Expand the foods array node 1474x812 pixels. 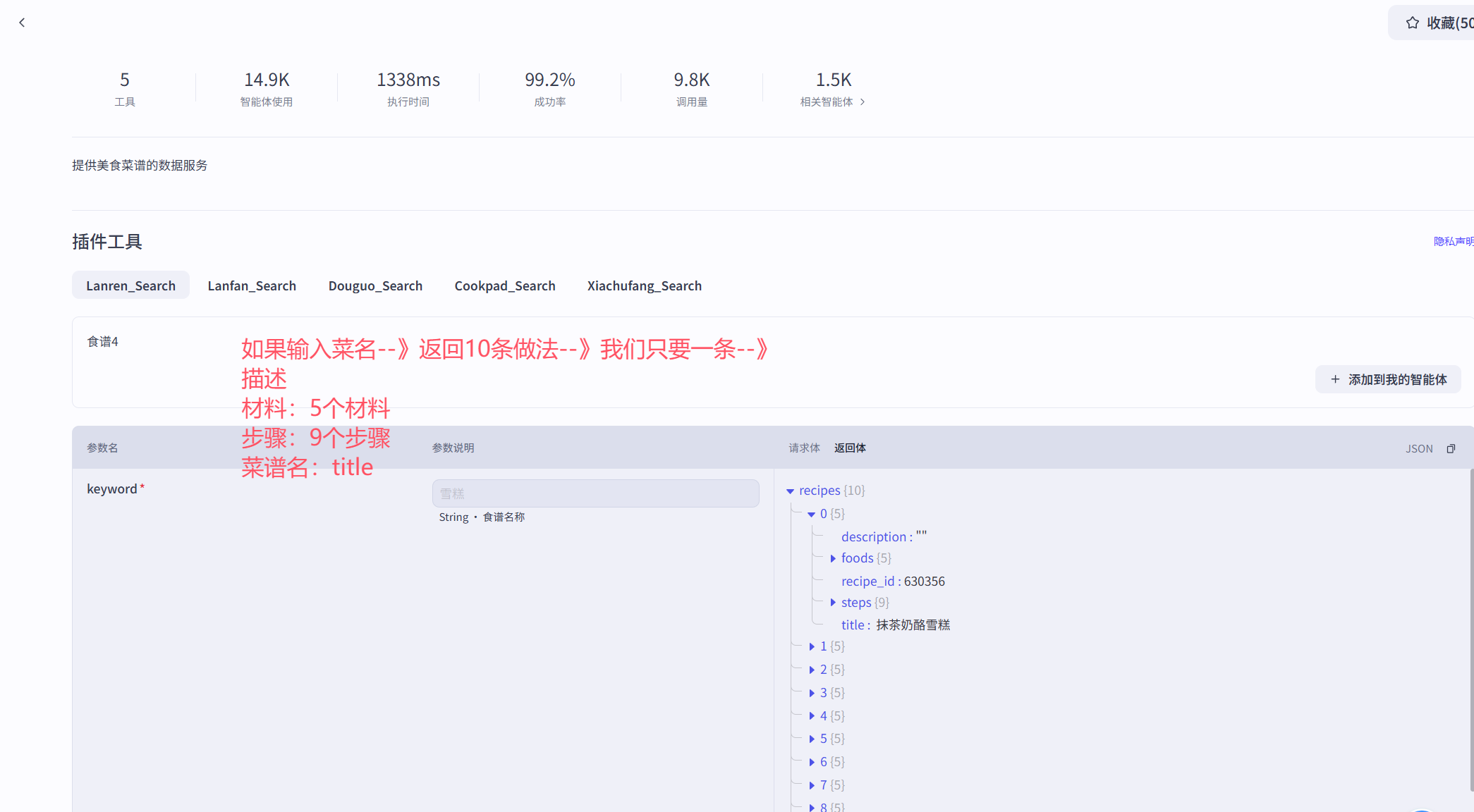pos(833,559)
